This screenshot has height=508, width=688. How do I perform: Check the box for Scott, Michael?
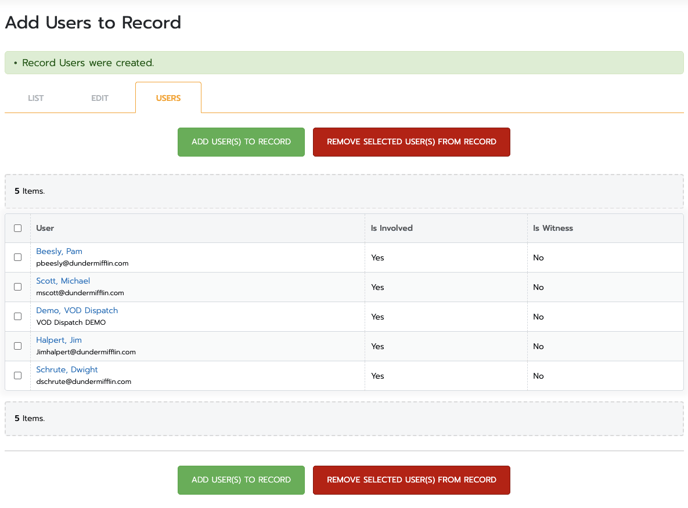click(x=18, y=287)
